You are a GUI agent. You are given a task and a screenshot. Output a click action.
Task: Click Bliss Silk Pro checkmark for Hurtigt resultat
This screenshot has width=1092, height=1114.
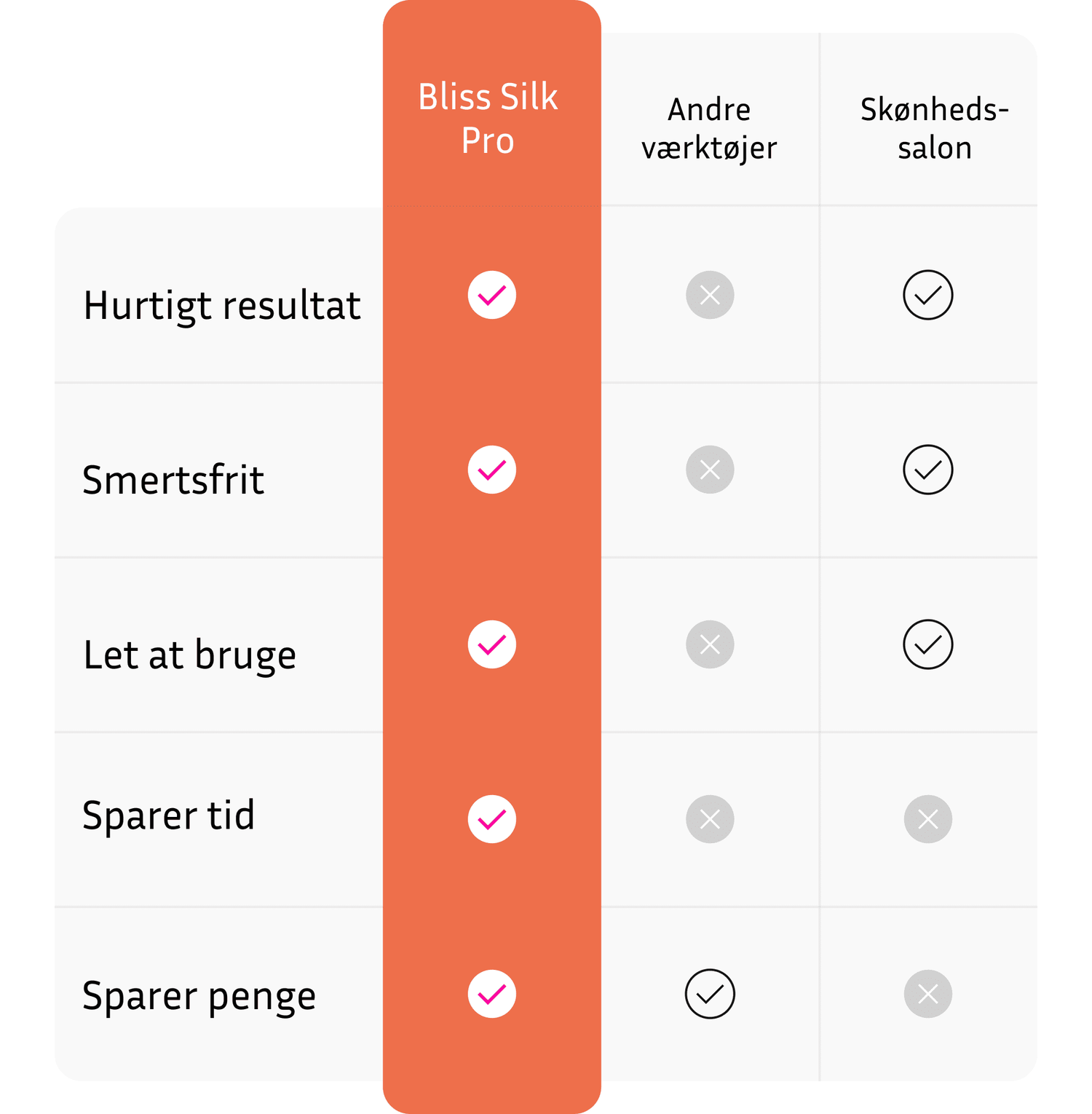coord(492,295)
